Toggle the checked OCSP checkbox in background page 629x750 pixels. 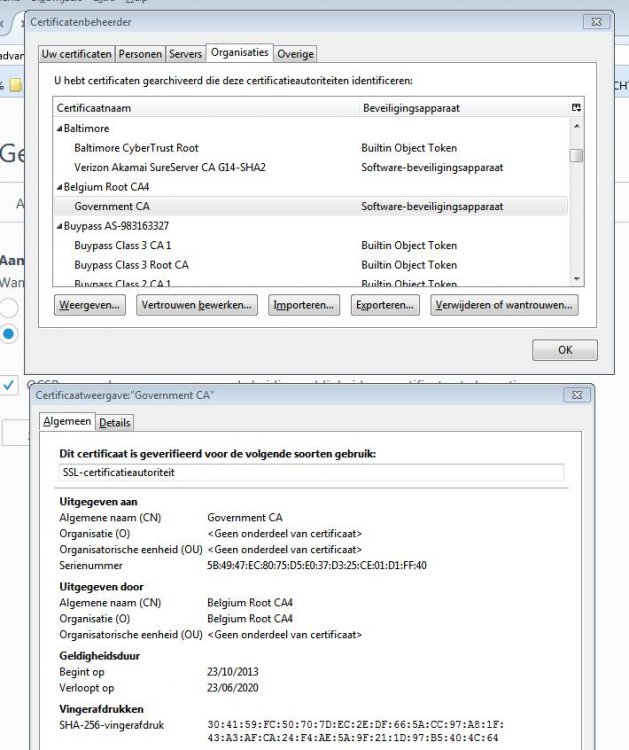coord(9,385)
